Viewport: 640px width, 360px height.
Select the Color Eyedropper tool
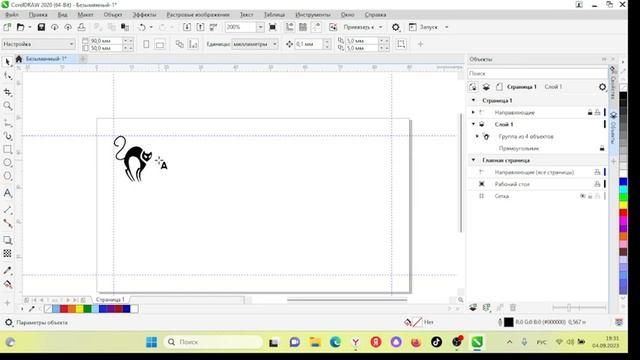pyautogui.click(x=7, y=270)
